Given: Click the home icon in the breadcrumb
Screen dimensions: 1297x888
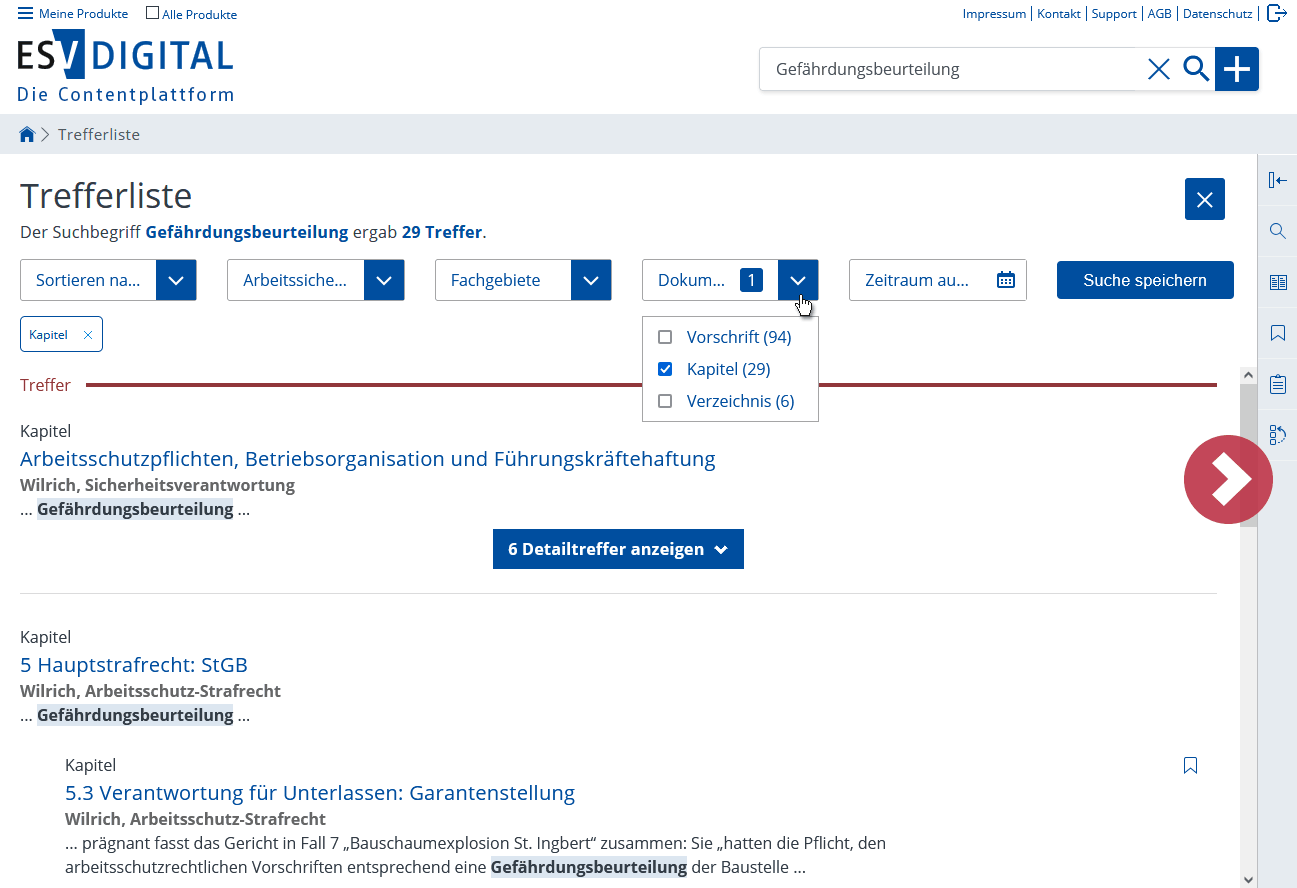Looking at the screenshot, I should tap(27, 135).
